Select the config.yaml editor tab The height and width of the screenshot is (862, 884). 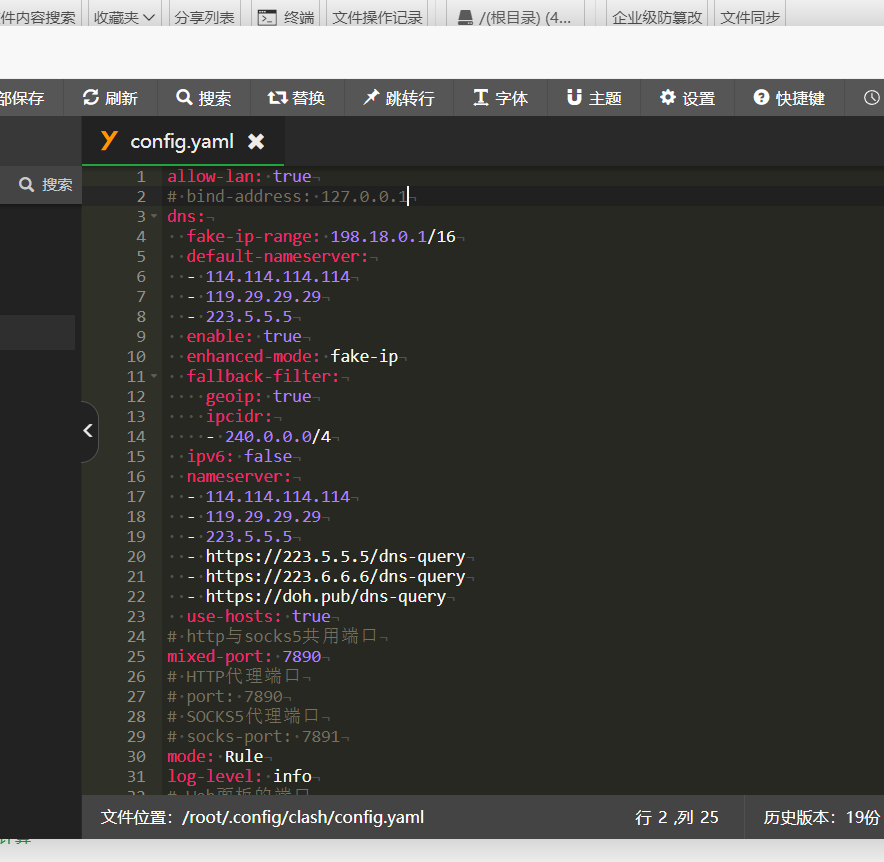tap(183, 141)
